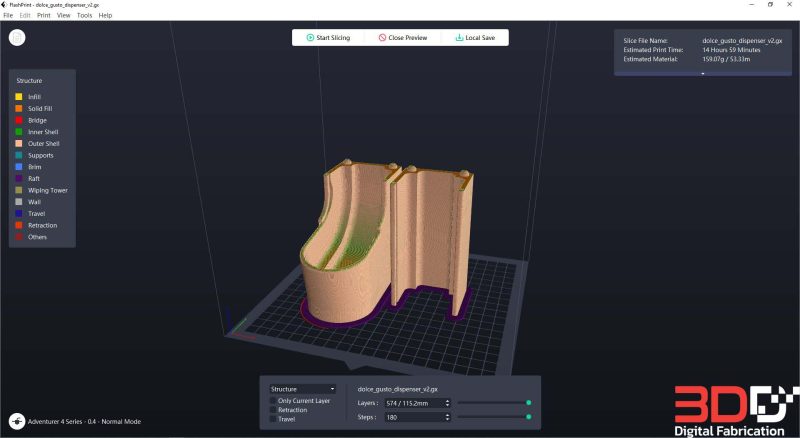Click the Local Save download icon
The height and width of the screenshot is (438, 800).
click(x=459, y=37)
